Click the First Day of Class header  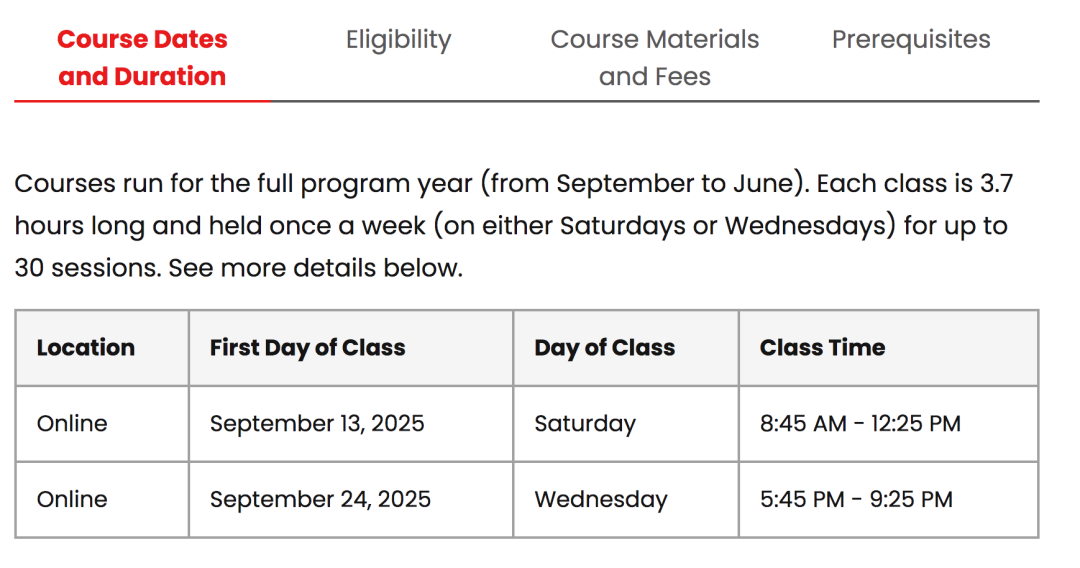[307, 348]
